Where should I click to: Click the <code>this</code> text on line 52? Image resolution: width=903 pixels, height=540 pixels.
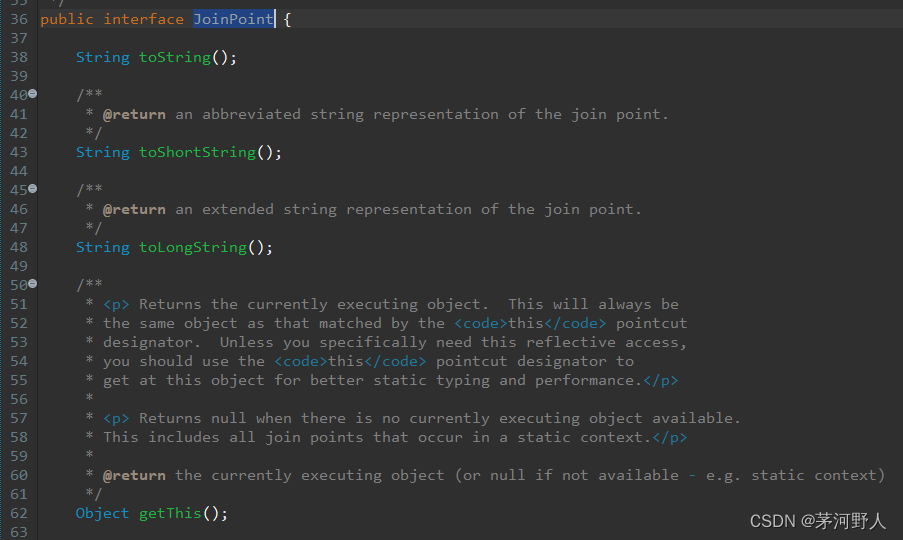tap(530, 323)
